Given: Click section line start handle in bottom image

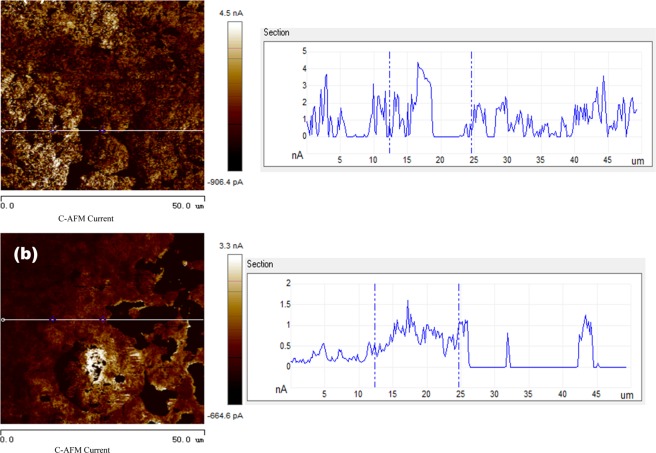Looking at the screenshot, I should [x=3, y=320].
